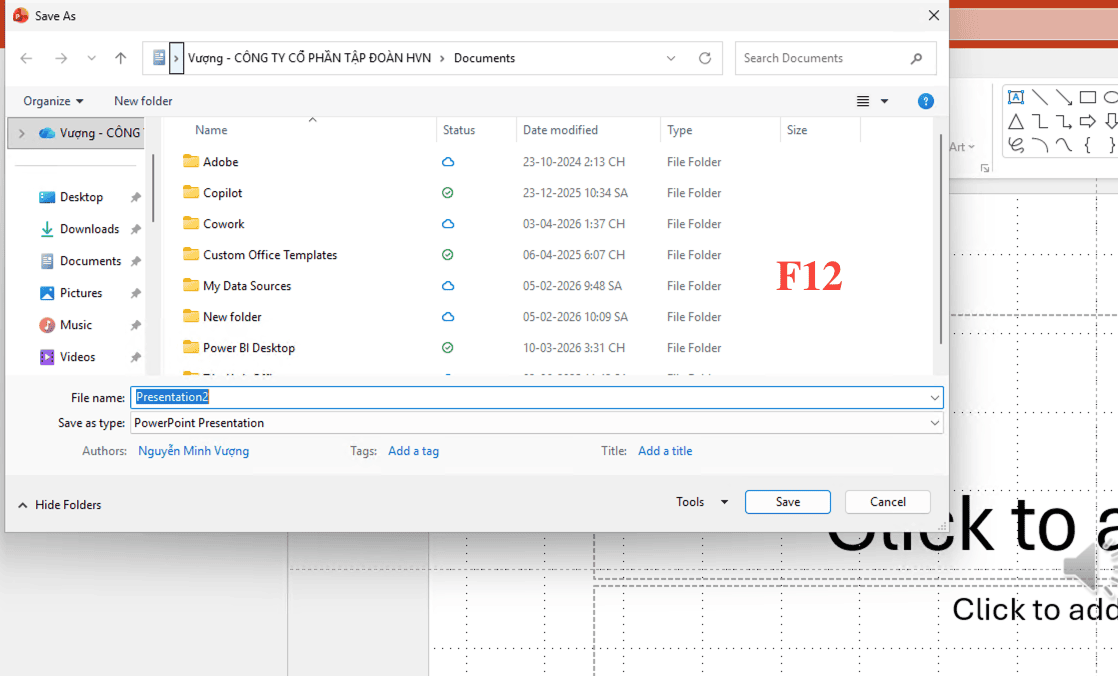Sort by Date modified column header
1118x676 pixels.
coord(560,130)
